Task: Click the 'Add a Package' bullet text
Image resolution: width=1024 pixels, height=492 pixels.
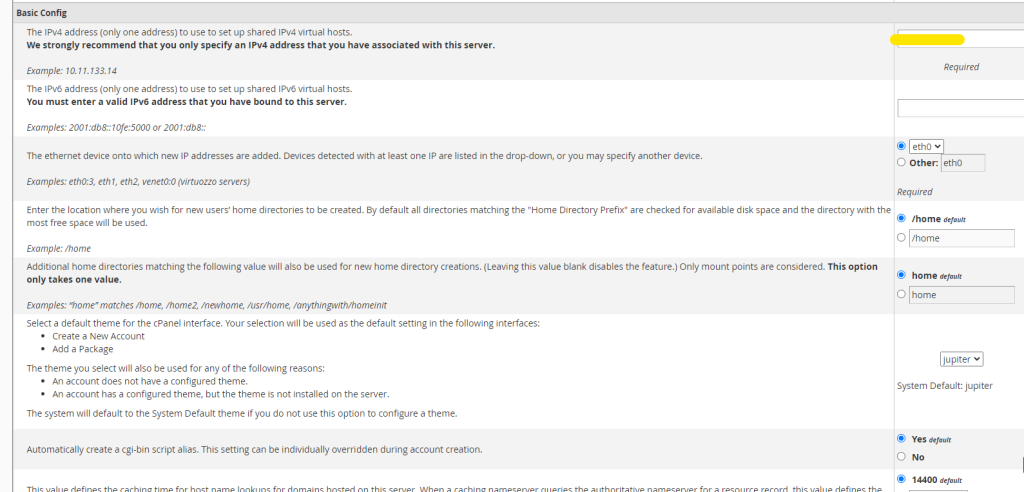Action: (x=85, y=349)
